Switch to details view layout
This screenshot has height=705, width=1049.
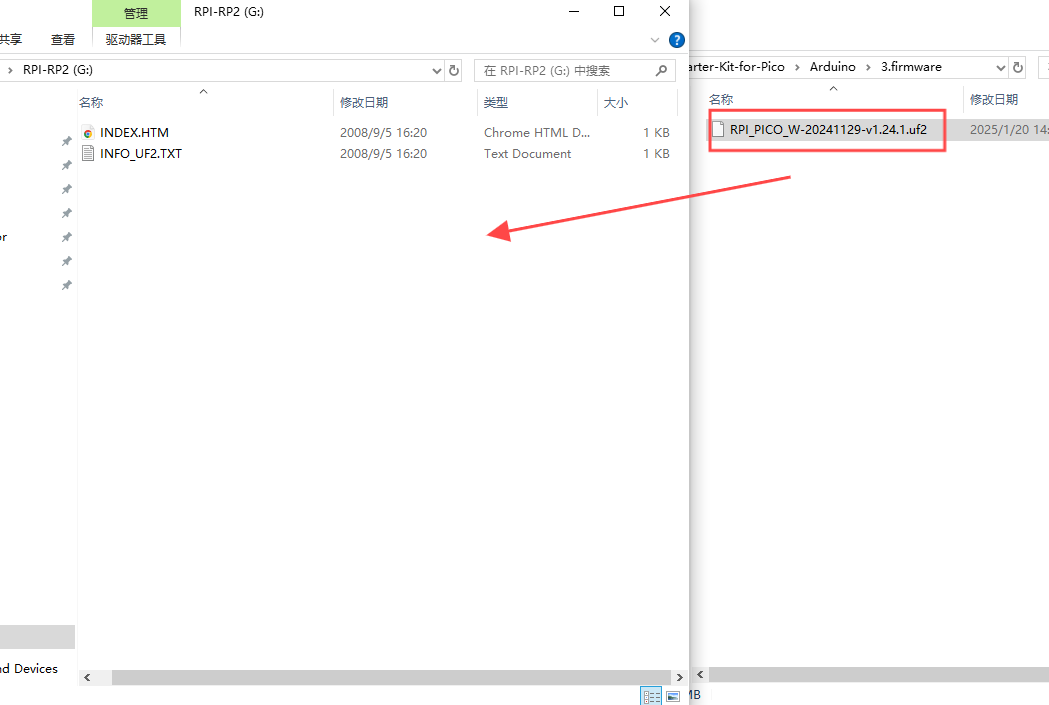(651, 696)
